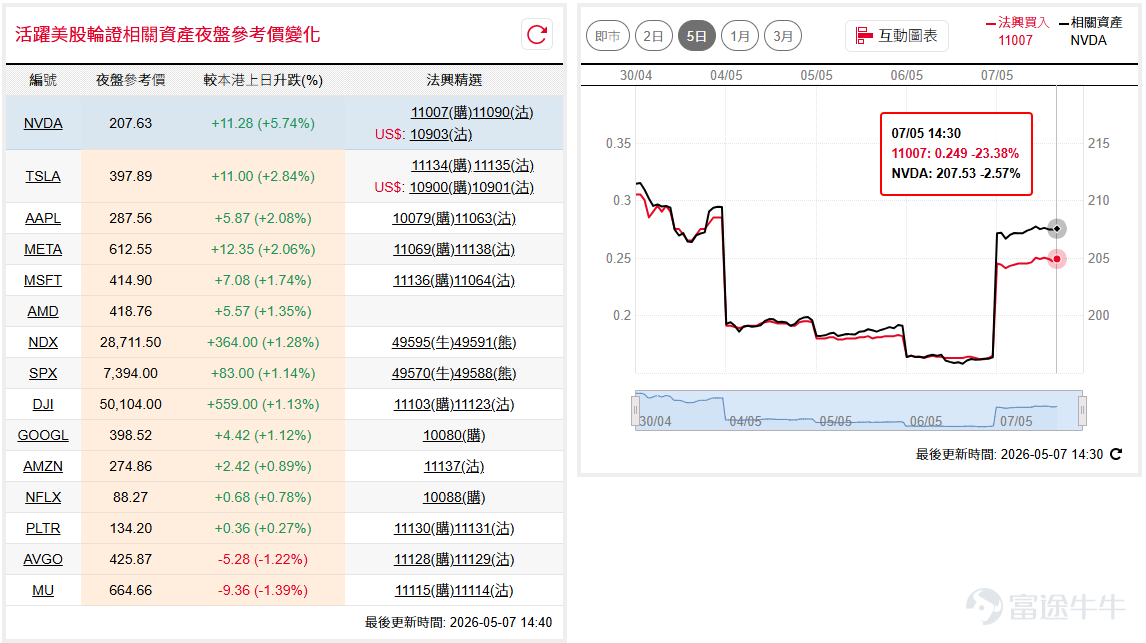Image resolution: width=1146 pixels, height=643 pixels.
Task: Click the 夜盤參考價 column header
Action: point(131,80)
